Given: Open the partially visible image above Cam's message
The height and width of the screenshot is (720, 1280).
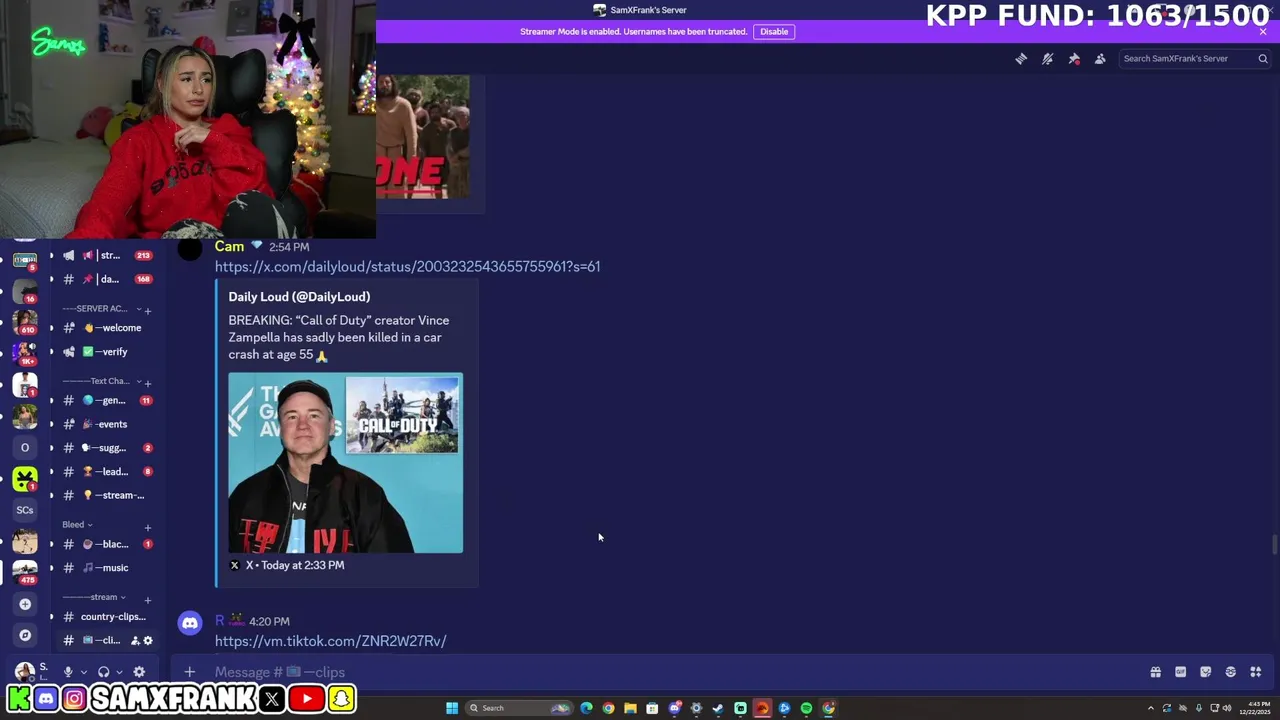Looking at the screenshot, I should click(423, 136).
